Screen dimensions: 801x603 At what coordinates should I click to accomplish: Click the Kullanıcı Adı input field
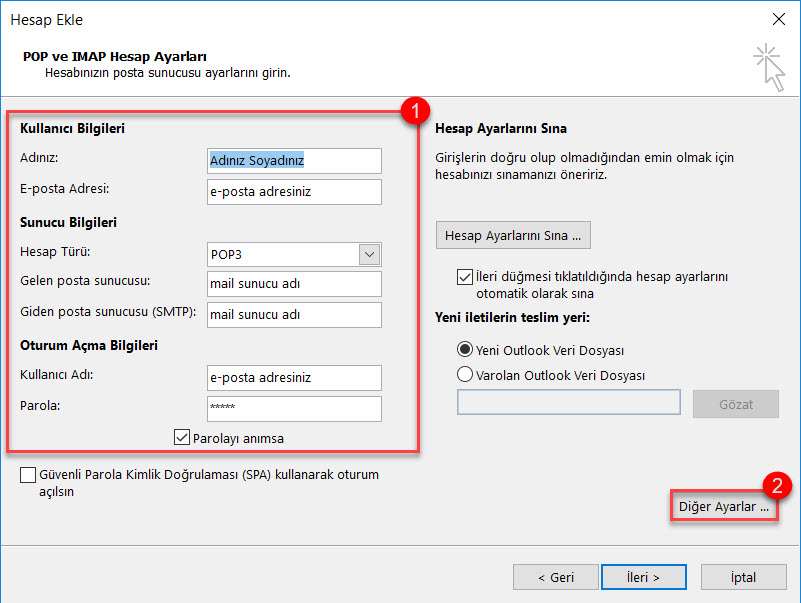point(294,378)
